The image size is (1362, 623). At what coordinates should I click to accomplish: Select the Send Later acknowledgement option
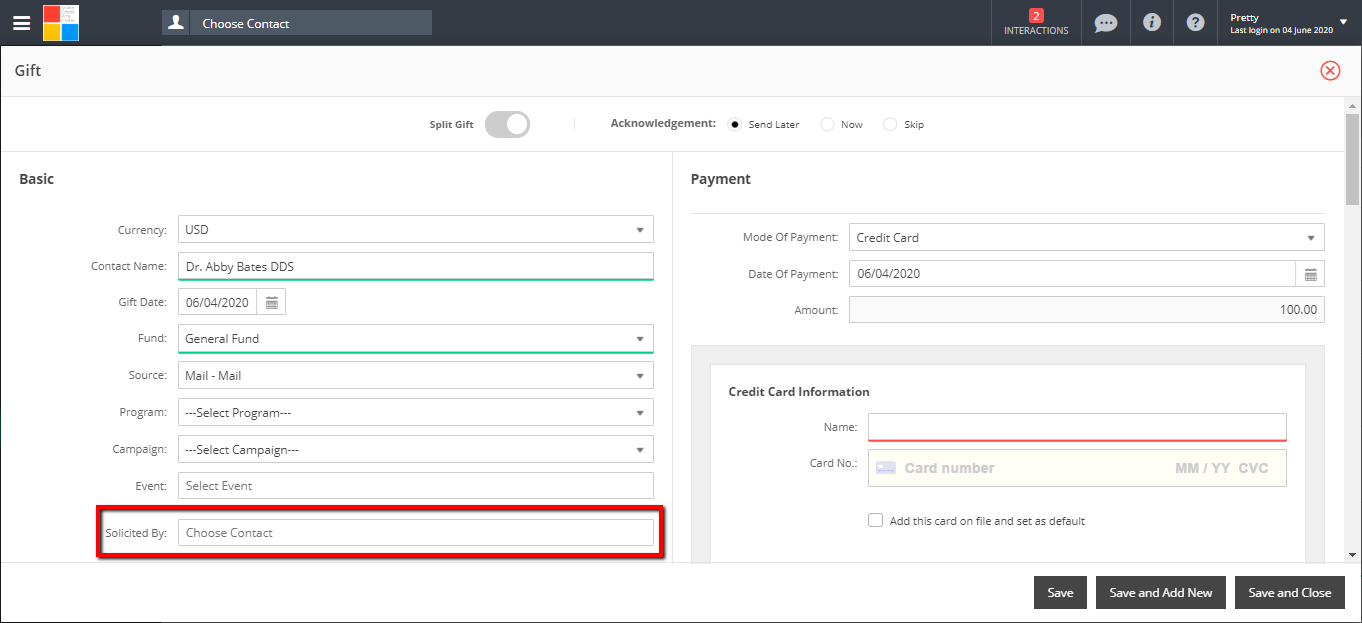pyautogui.click(x=735, y=125)
